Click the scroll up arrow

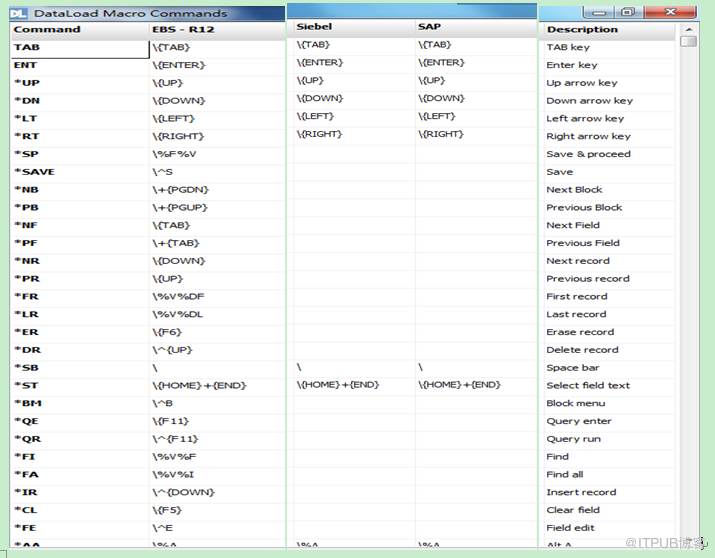[x=689, y=30]
